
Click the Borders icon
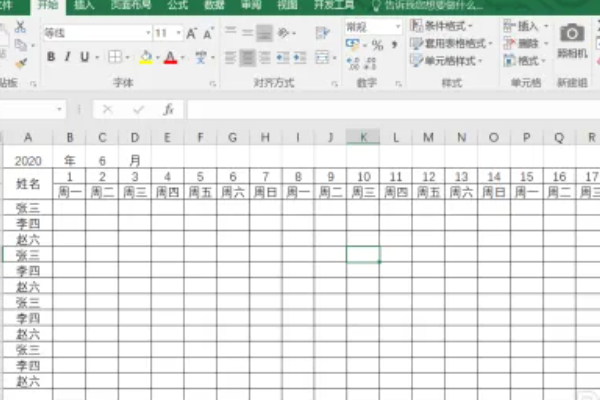click(115, 57)
